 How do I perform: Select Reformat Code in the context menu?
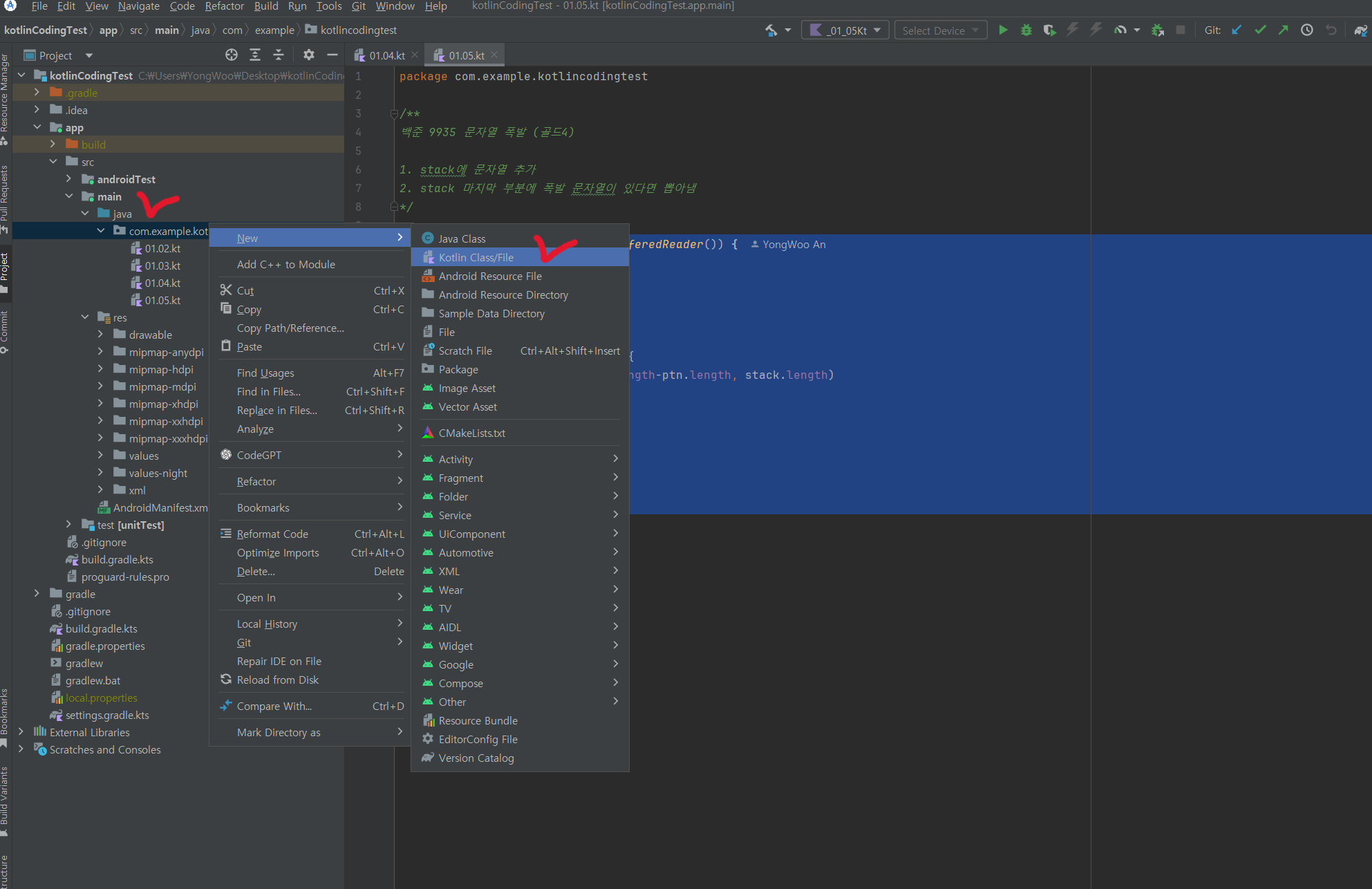pyautogui.click(x=272, y=534)
